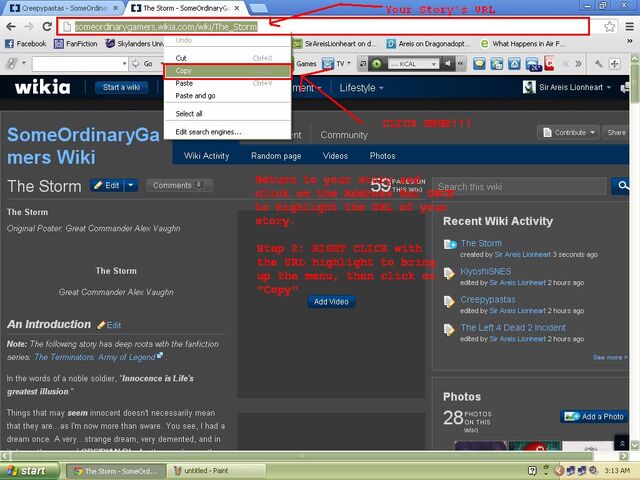Select Cut in context menu
The width and height of the screenshot is (640, 480).
point(228,58)
